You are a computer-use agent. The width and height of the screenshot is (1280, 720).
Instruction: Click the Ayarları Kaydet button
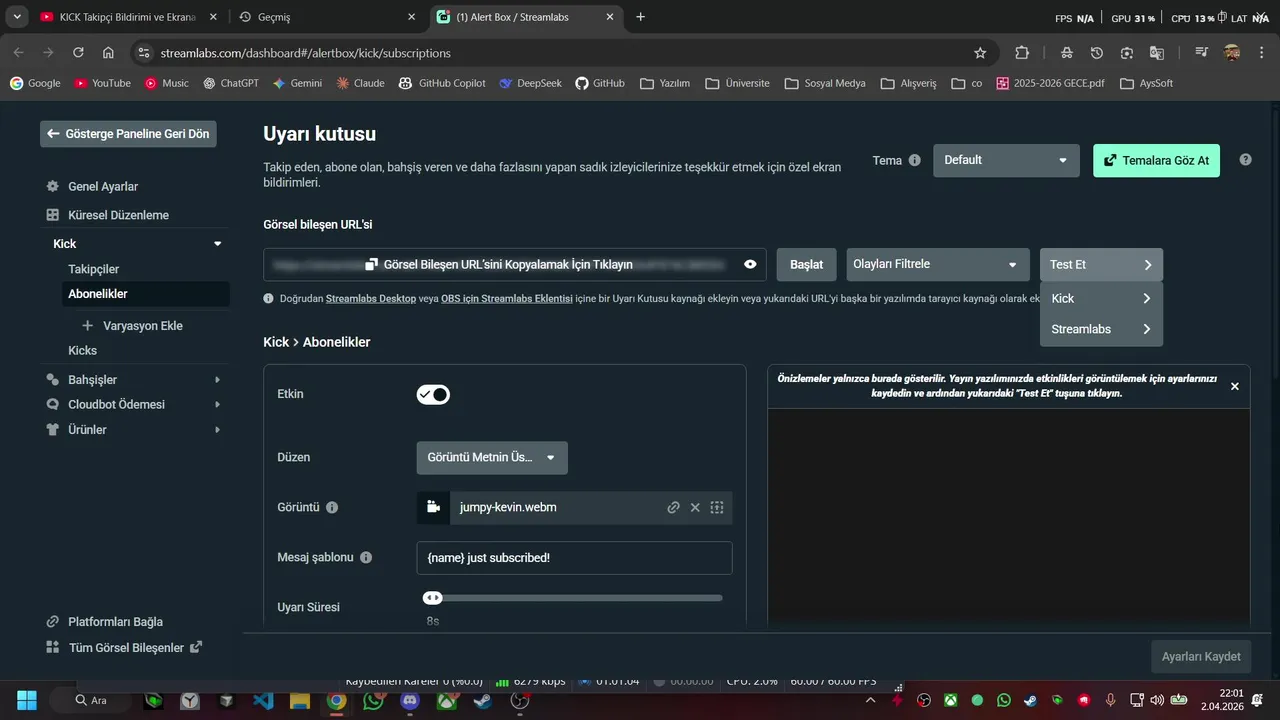pyautogui.click(x=1201, y=657)
